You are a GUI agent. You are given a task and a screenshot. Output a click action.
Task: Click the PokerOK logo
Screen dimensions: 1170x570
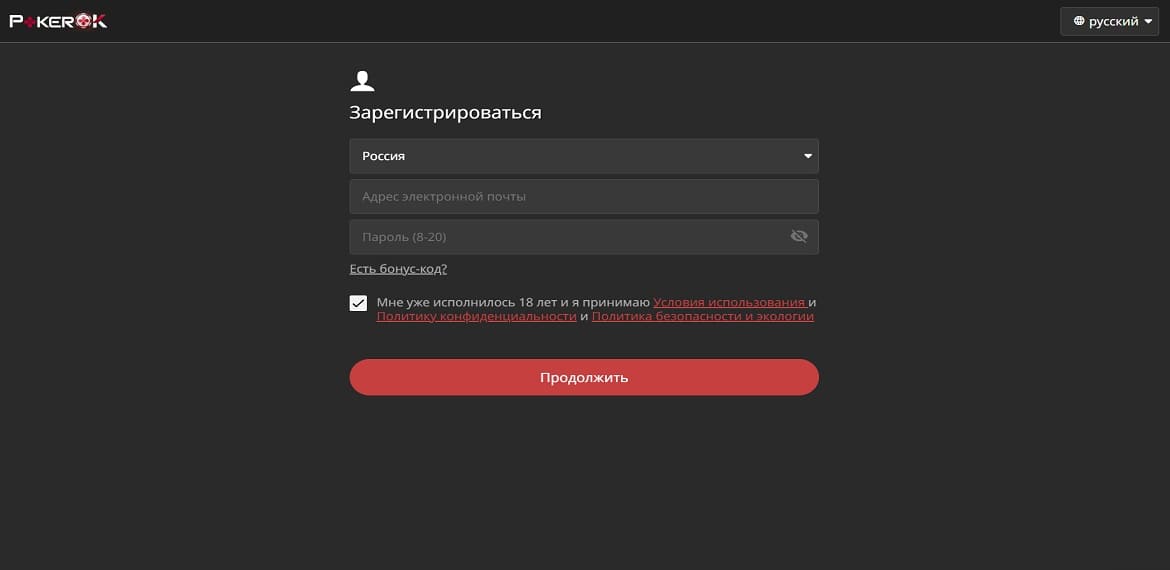[58, 21]
